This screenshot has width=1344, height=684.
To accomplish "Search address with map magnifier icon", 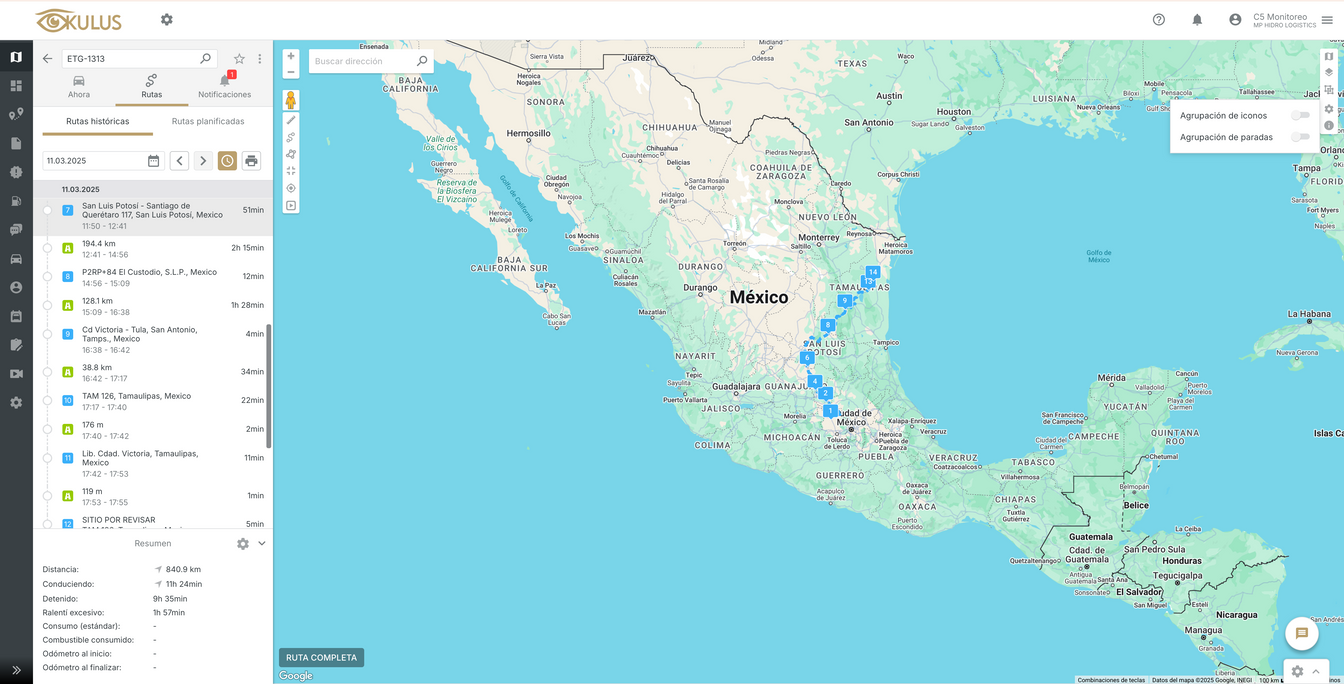I will (422, 61).
